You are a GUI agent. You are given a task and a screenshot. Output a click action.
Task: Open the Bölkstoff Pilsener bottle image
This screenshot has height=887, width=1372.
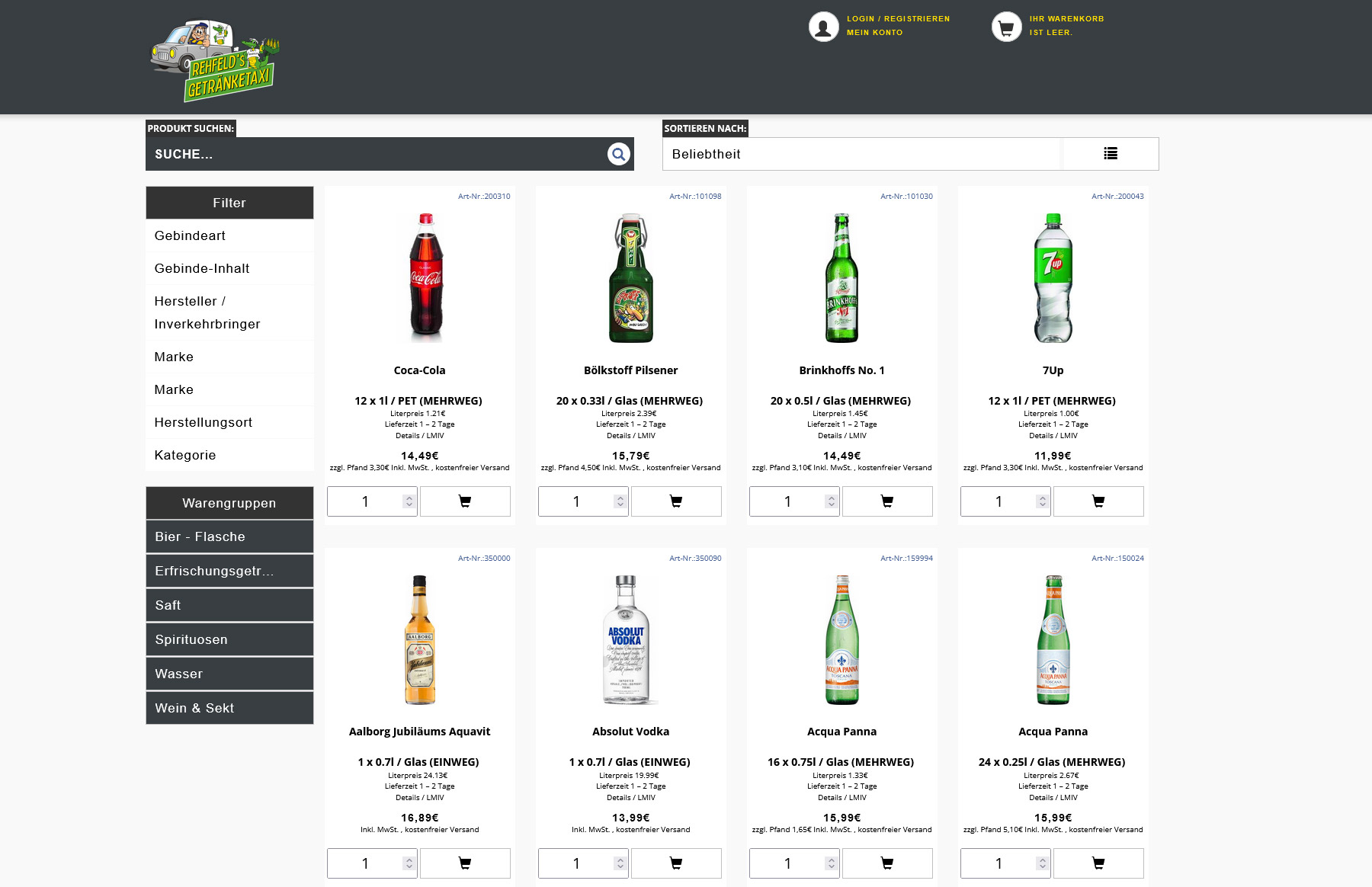[631, 278]
